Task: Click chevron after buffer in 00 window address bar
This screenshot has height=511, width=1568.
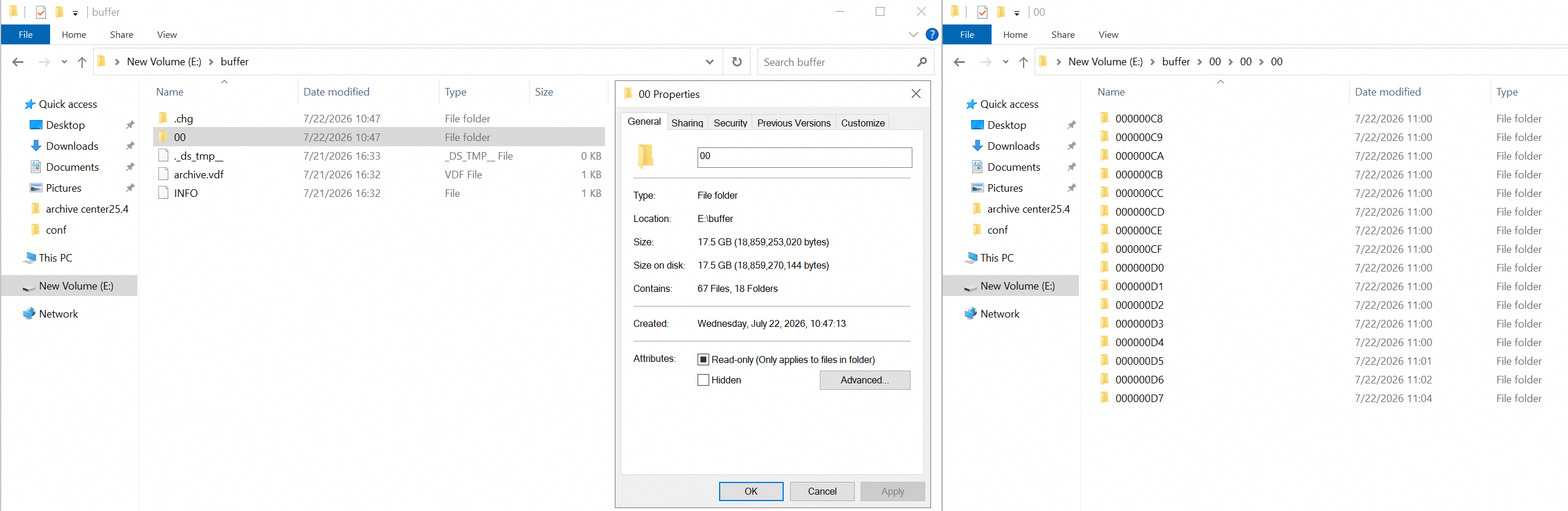Action: click(x=1200, y=62)
